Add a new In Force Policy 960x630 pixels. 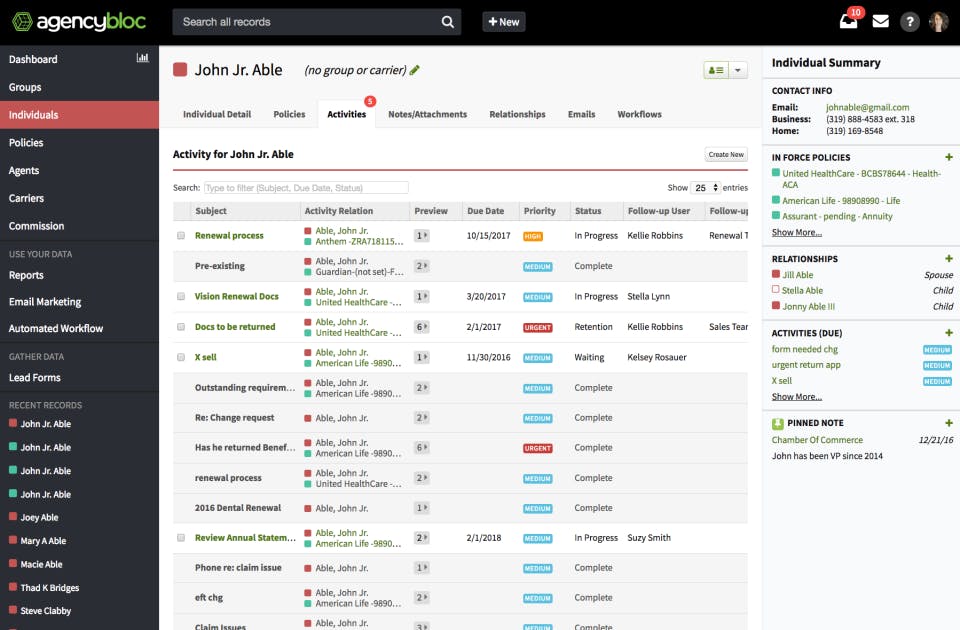[x=948, y=157]
